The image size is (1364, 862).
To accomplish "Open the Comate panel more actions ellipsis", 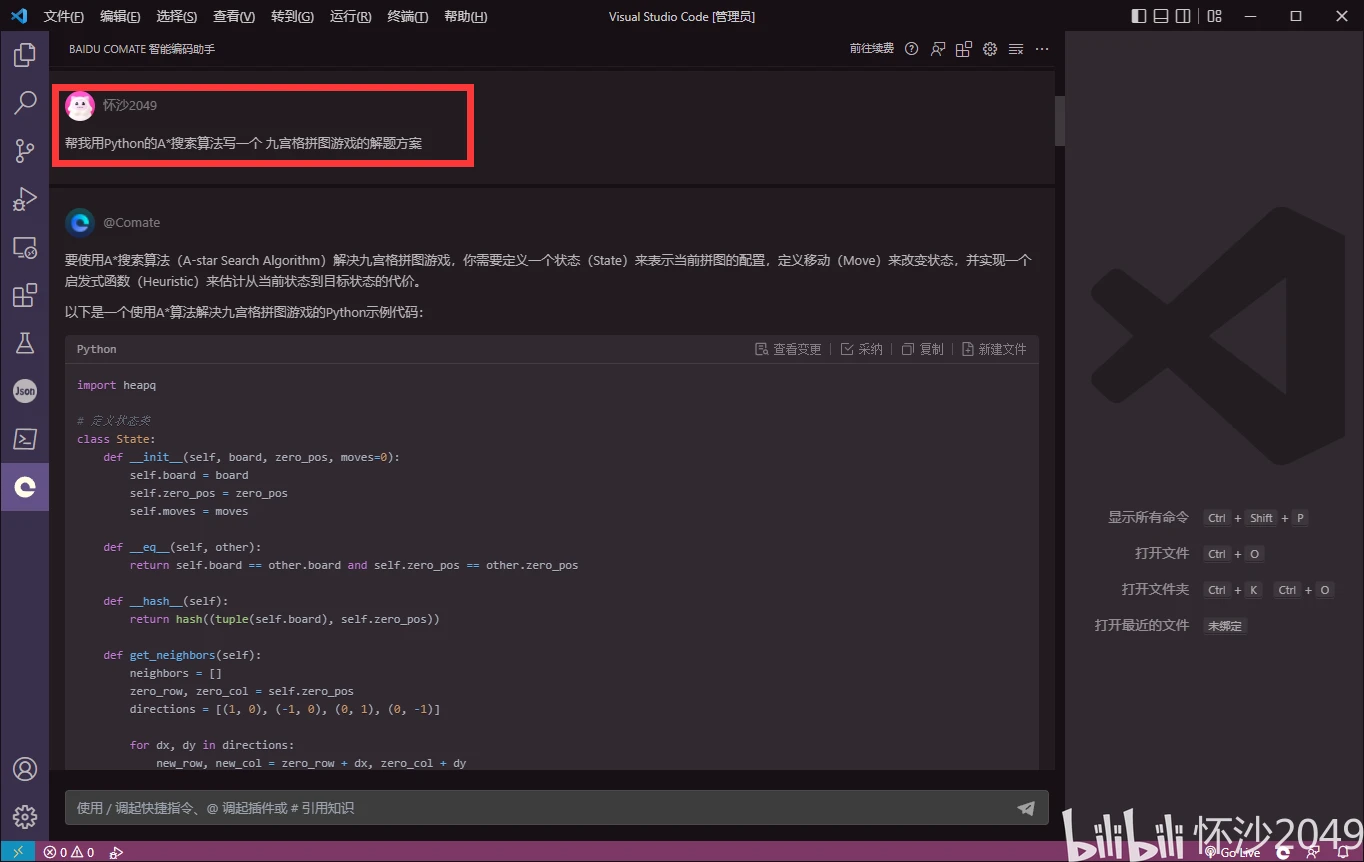I will coord(1042,49).
